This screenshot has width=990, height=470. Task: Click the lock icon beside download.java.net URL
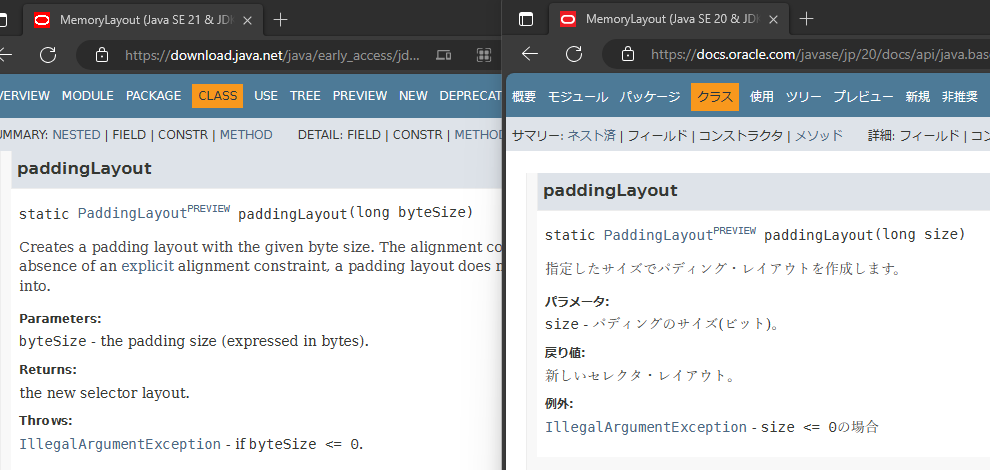102,55
